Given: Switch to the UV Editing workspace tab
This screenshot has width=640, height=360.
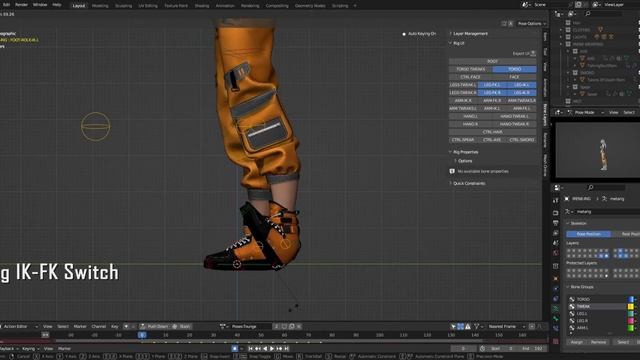Looking at the screenshot, I should click(x=148, y=6).
